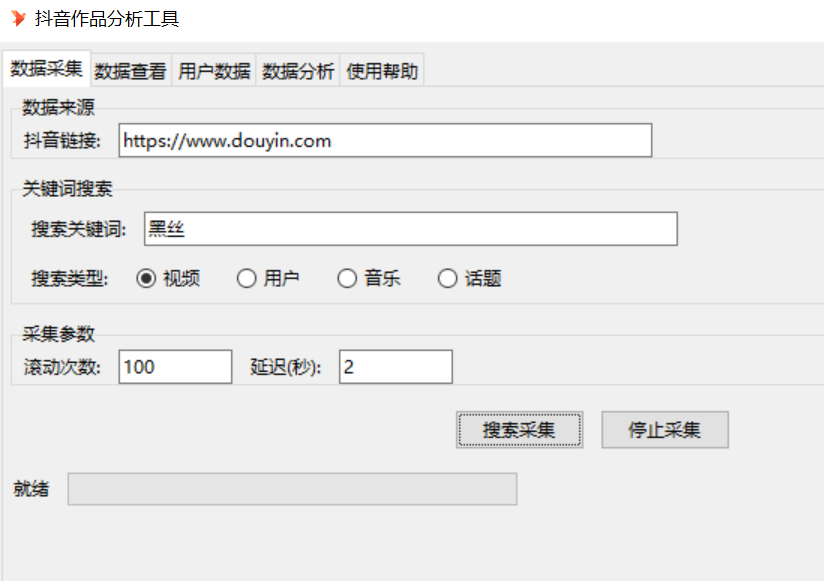Switch to the 数据采集 tab
Screen dimensions: 824x581
point(46,69)
